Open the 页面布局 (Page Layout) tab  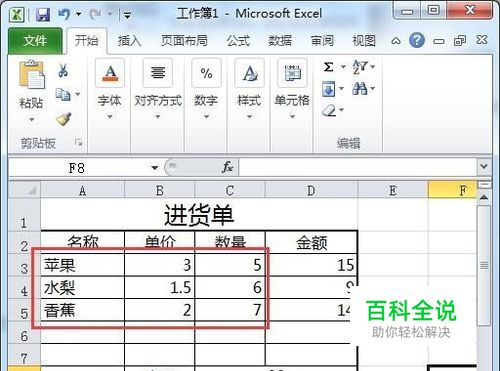(x=184, y=41)
